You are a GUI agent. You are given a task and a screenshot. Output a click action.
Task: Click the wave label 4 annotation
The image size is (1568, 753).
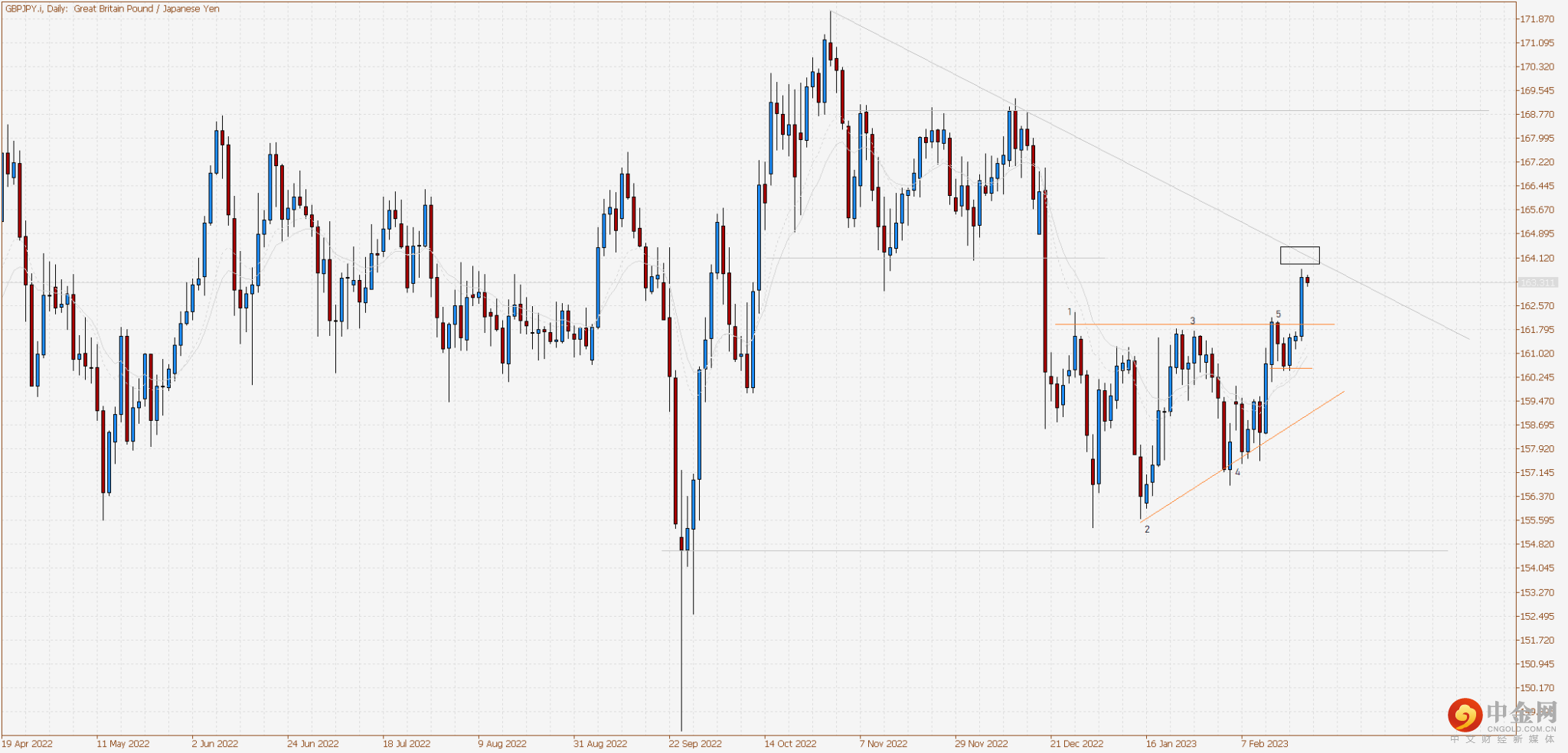(1238, 473)
